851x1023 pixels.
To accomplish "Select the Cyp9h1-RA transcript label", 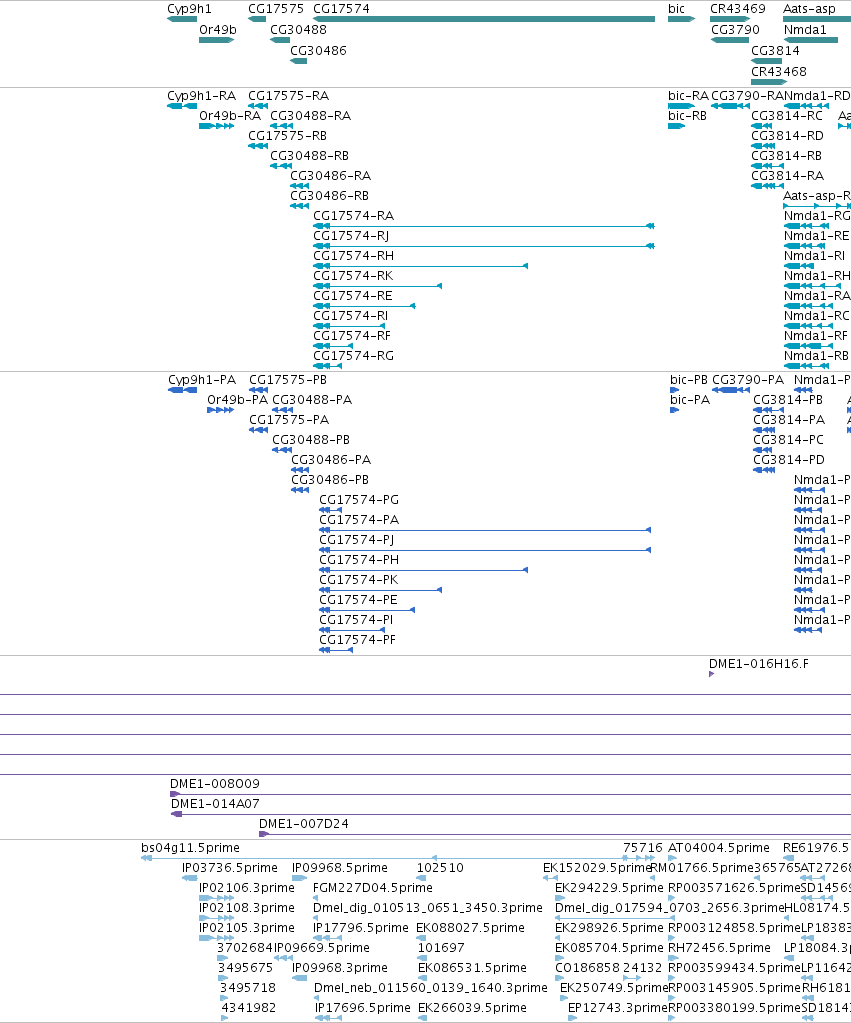I will click(202, 96).
